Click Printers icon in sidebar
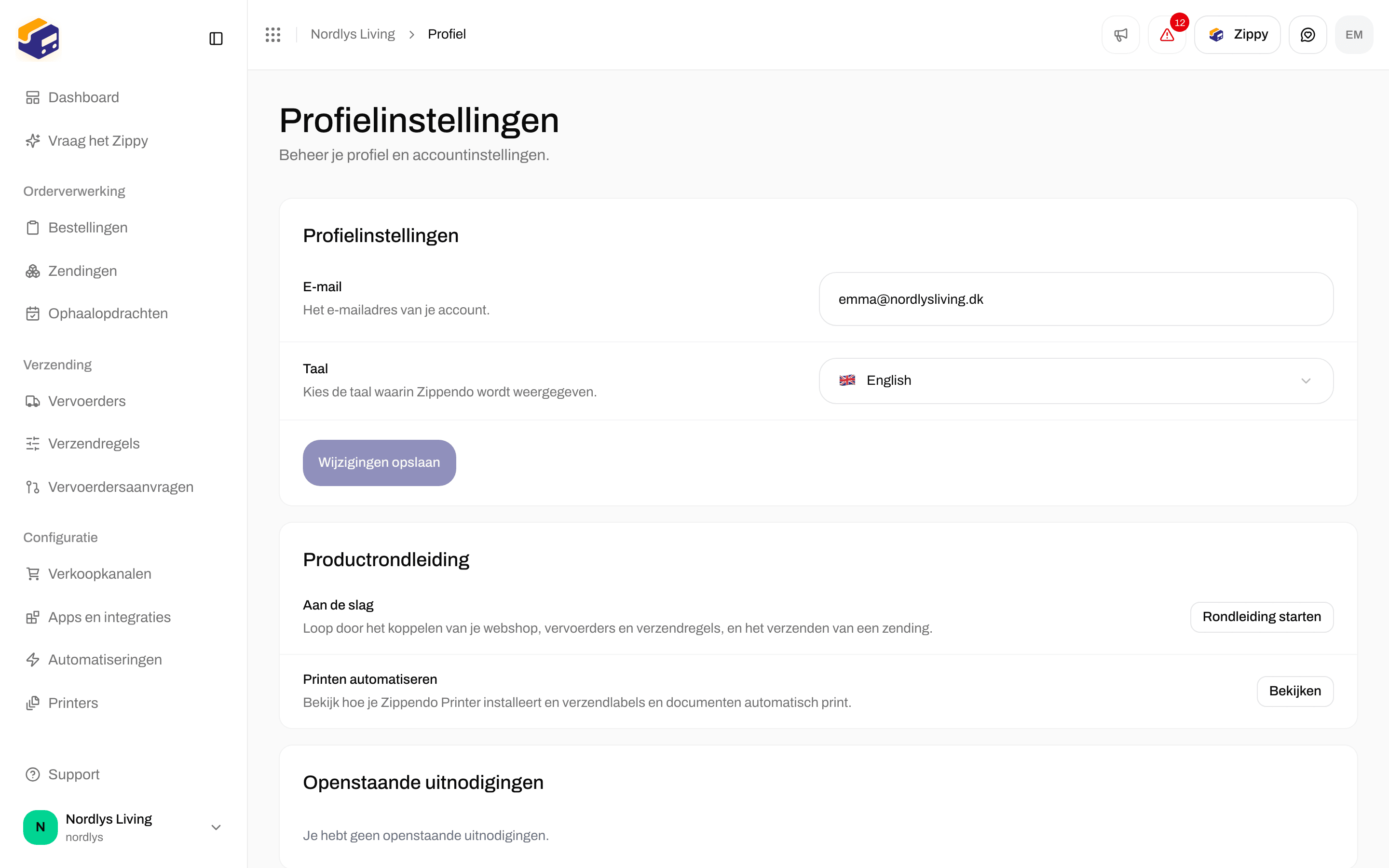The image size is (1389, 868). [x=33, y=703]
